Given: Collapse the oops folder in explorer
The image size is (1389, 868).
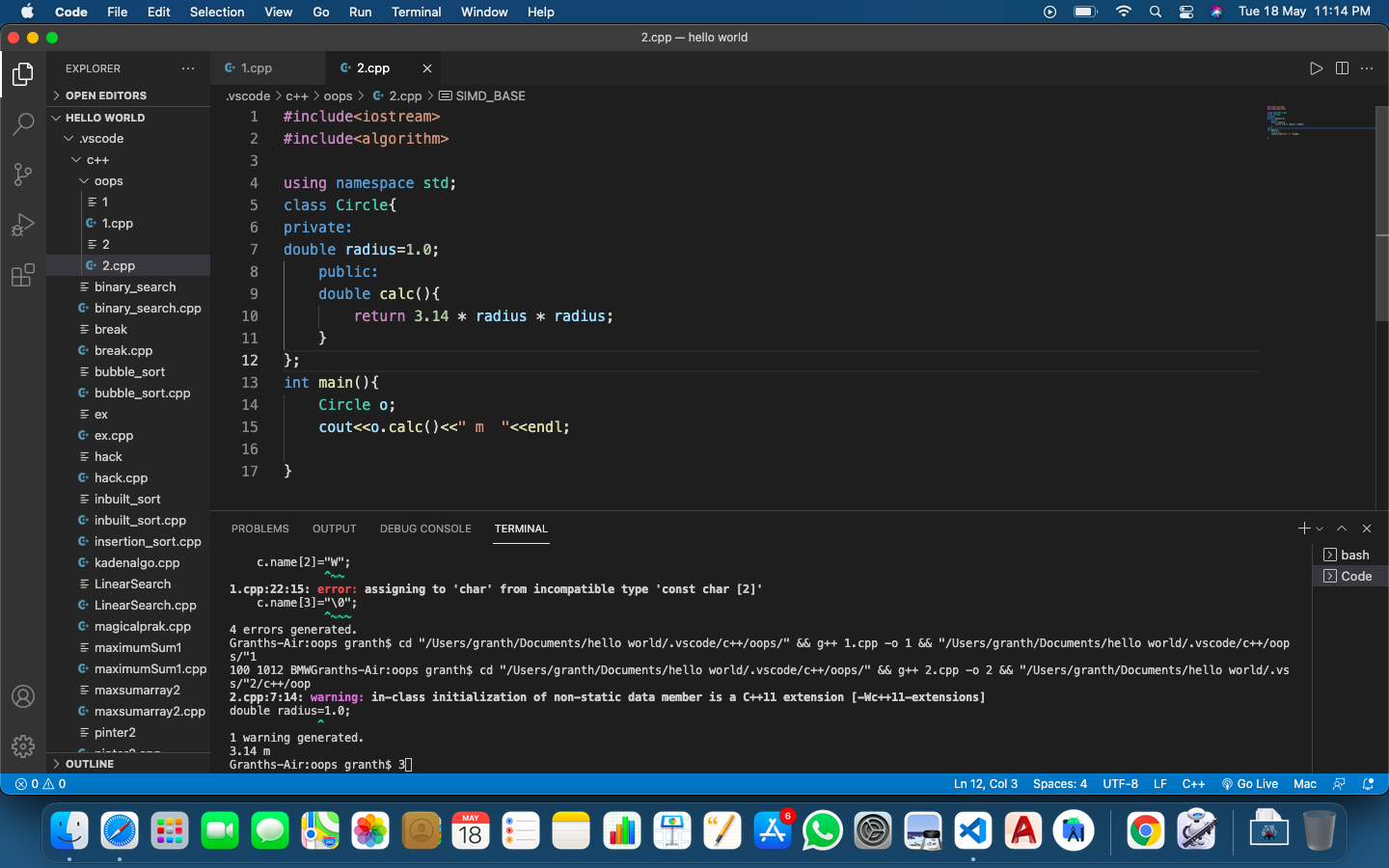Looking at the screenshot, I should click(x=108, y=181).
